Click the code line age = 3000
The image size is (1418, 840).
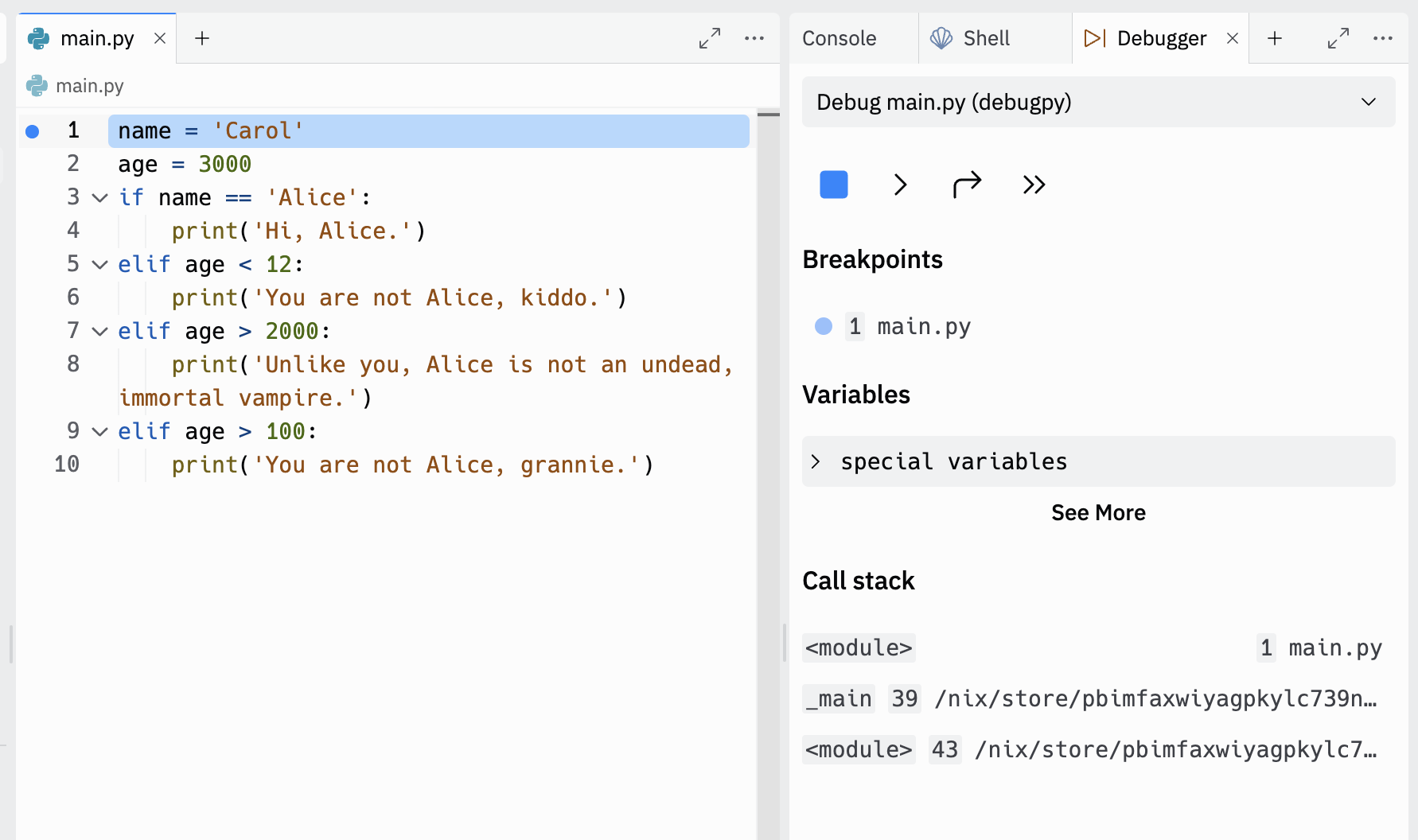tap(185, 164)
